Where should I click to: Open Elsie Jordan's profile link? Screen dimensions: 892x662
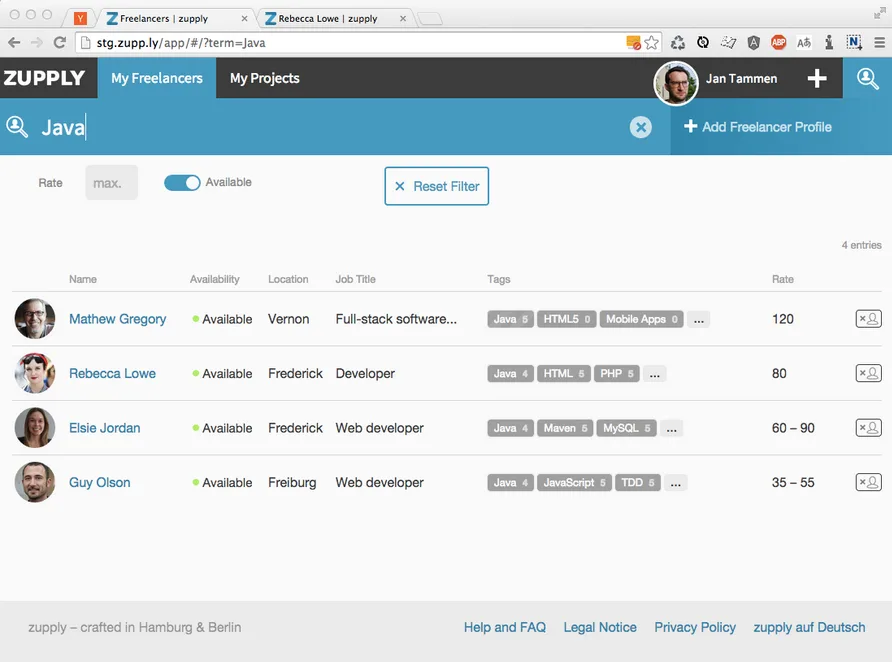105,428
